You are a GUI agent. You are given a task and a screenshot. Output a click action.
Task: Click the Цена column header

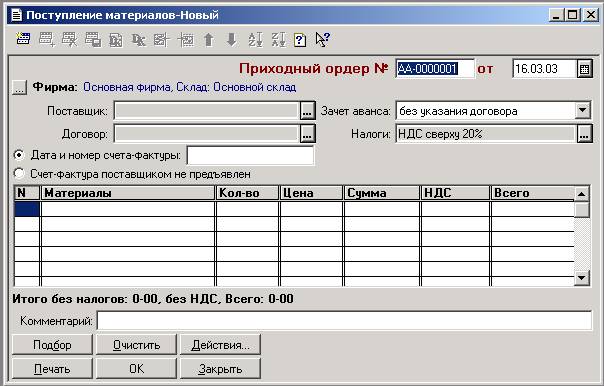click(311, 193)
